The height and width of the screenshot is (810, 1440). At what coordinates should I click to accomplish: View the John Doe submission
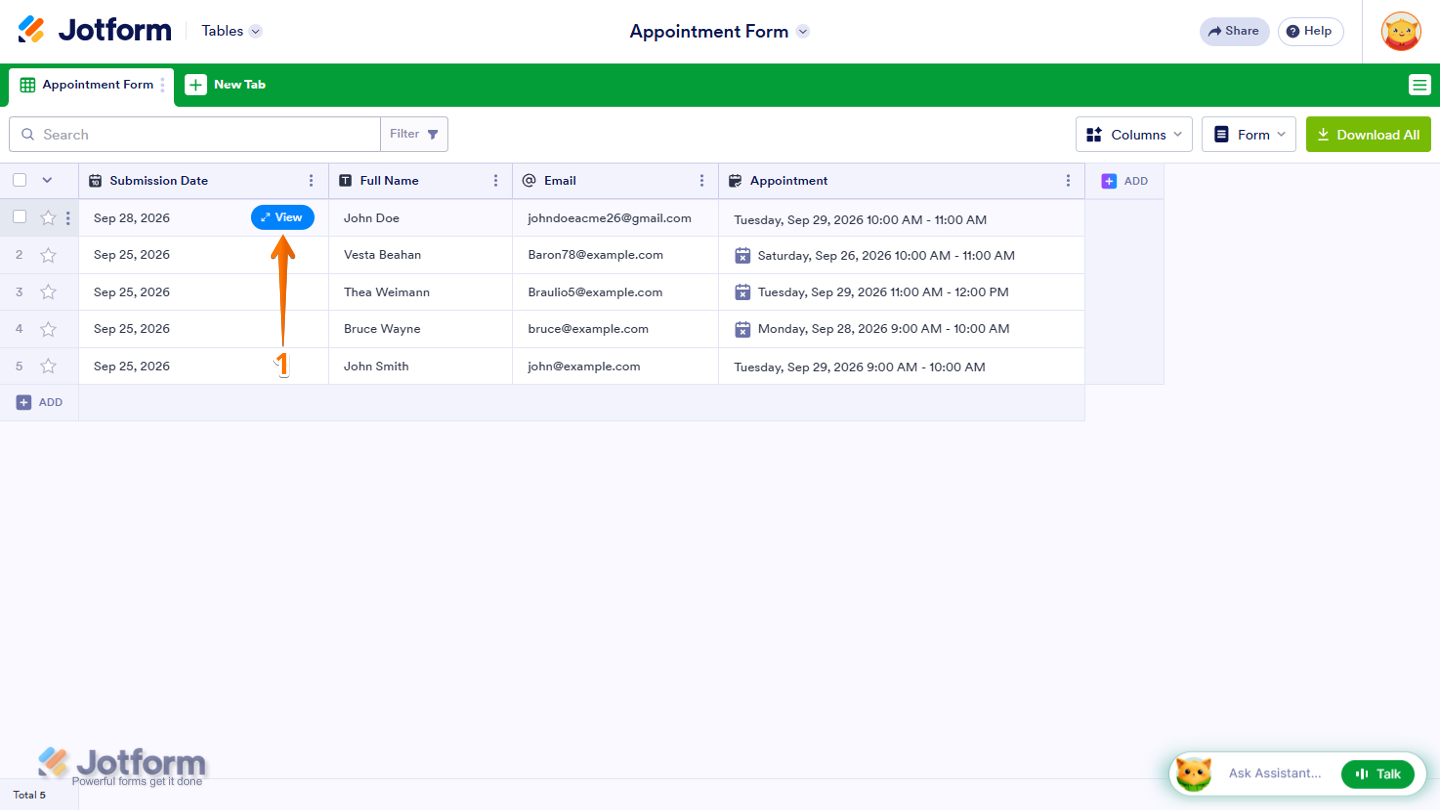(x=282, y=218)
